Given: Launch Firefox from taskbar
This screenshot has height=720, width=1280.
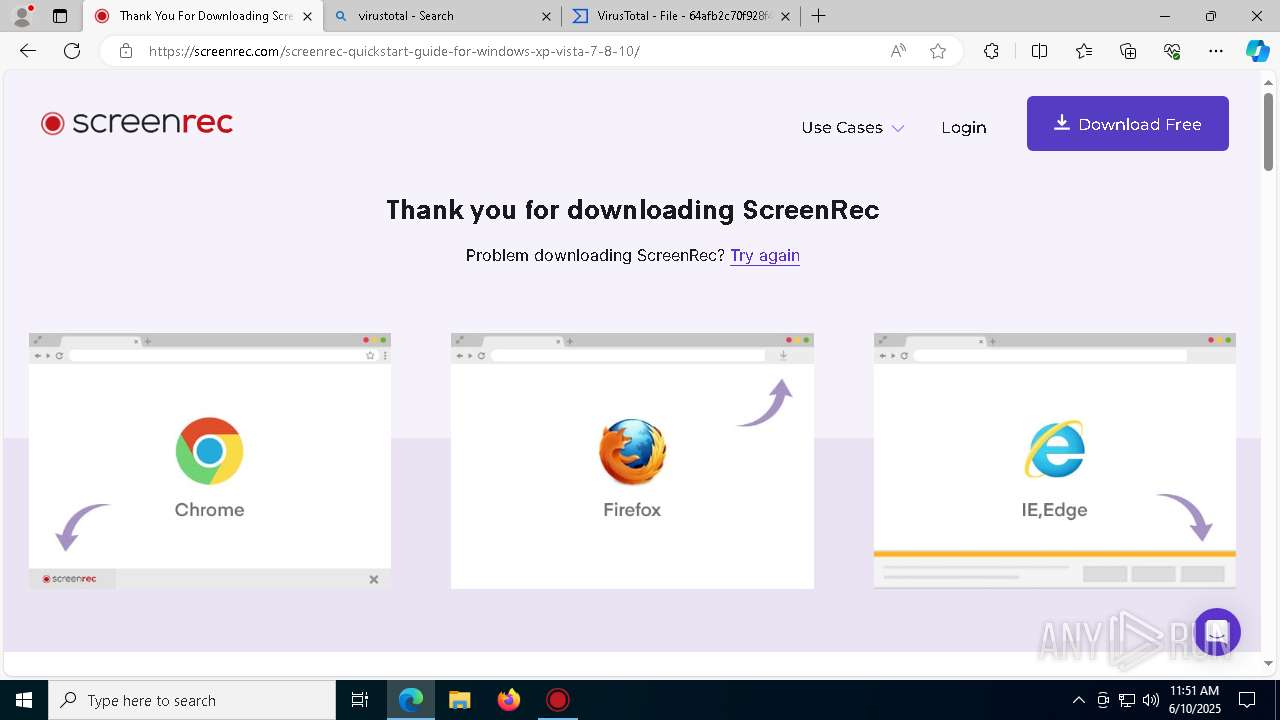Looking at the screenshot, I should (509, 700).
